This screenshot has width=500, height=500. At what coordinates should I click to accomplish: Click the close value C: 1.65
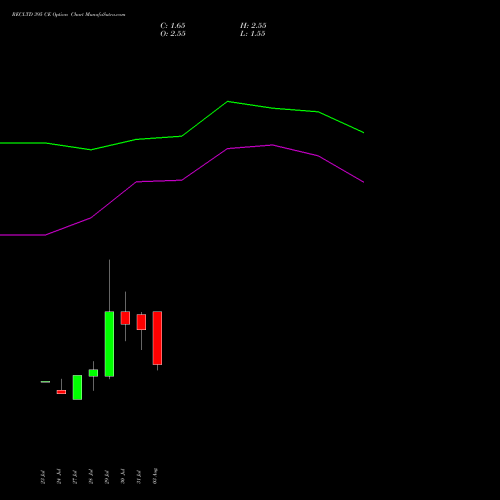(x=173, y=26)
